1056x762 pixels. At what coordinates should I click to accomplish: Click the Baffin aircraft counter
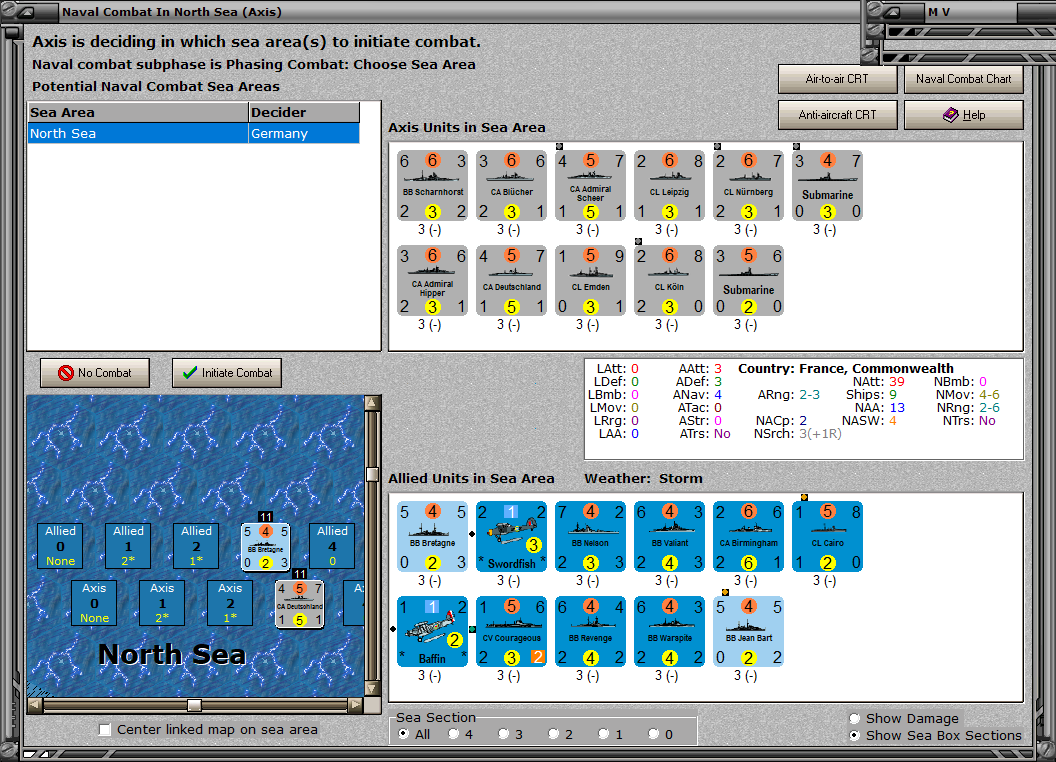coord(432,632)
